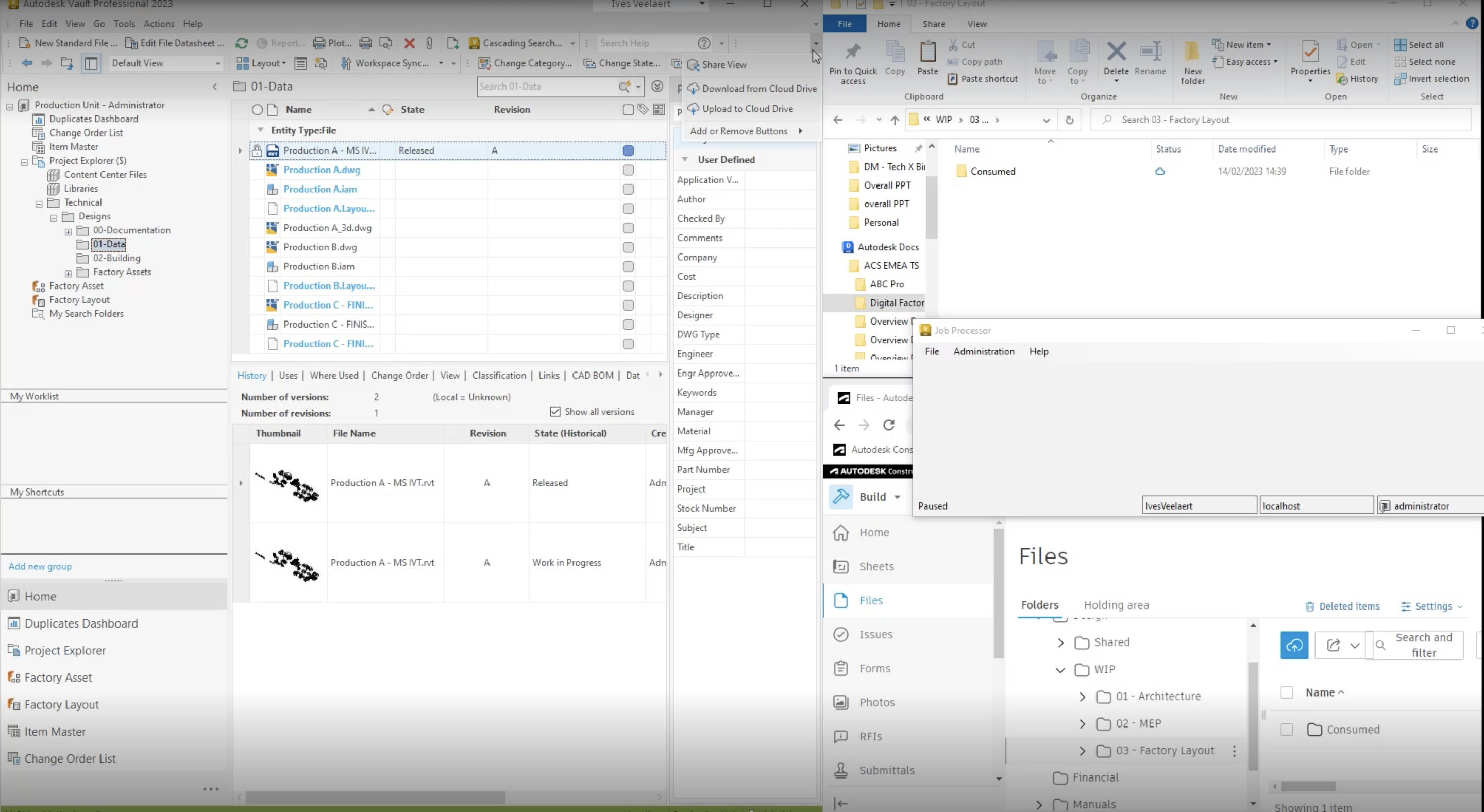
Task: Toggle the checkbox on the Production A.dwg row
Action: pyautogui.click(x=628, y=170)
